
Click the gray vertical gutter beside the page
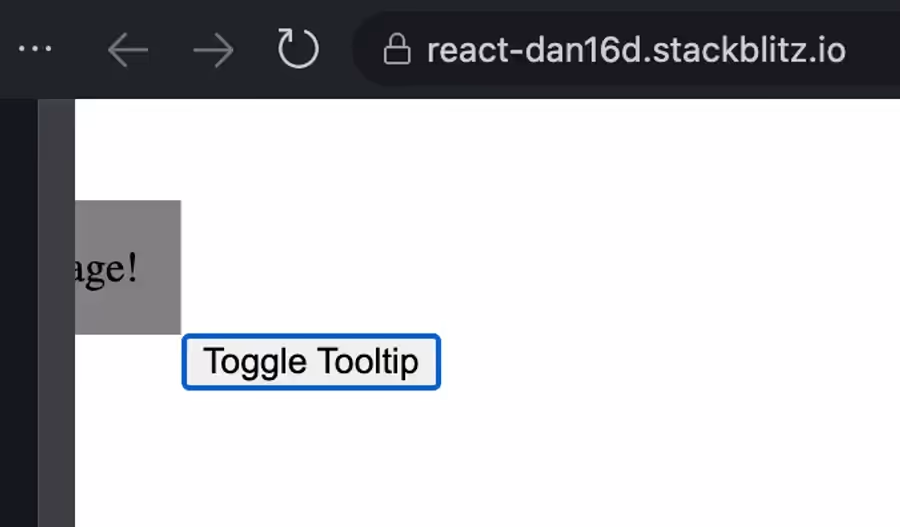pos(56,313)
